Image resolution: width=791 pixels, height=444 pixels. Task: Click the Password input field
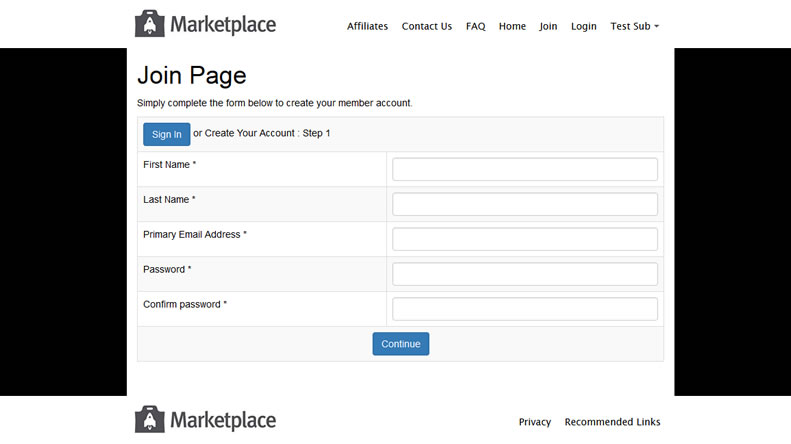click(524, 274)
